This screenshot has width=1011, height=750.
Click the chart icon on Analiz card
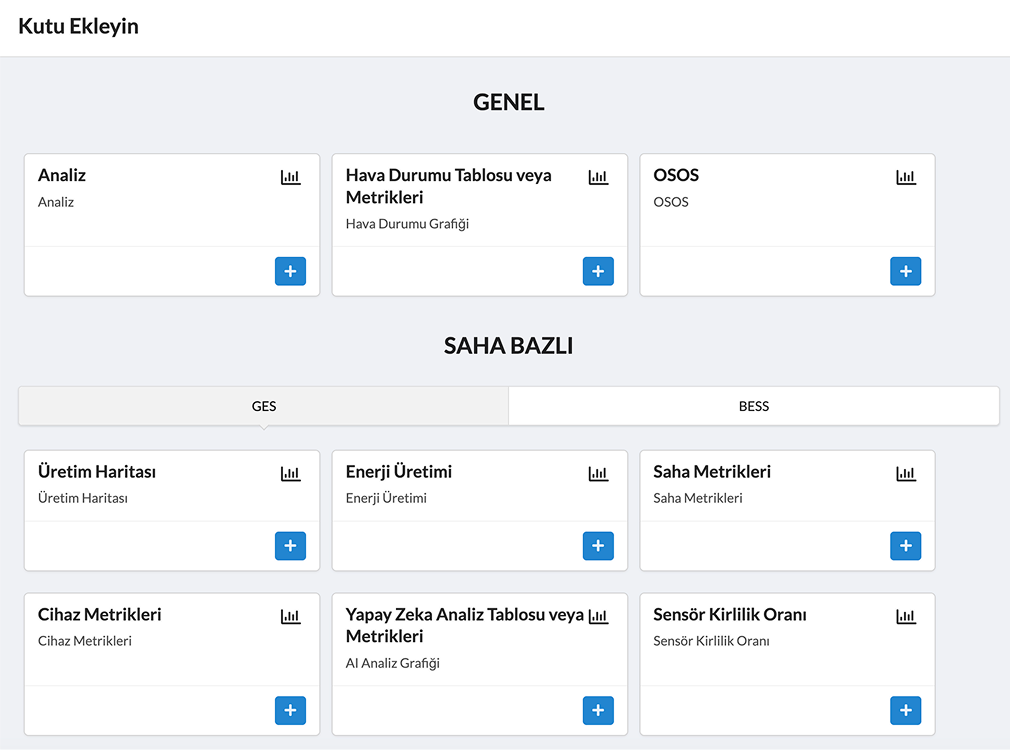[x=290, y=177]
